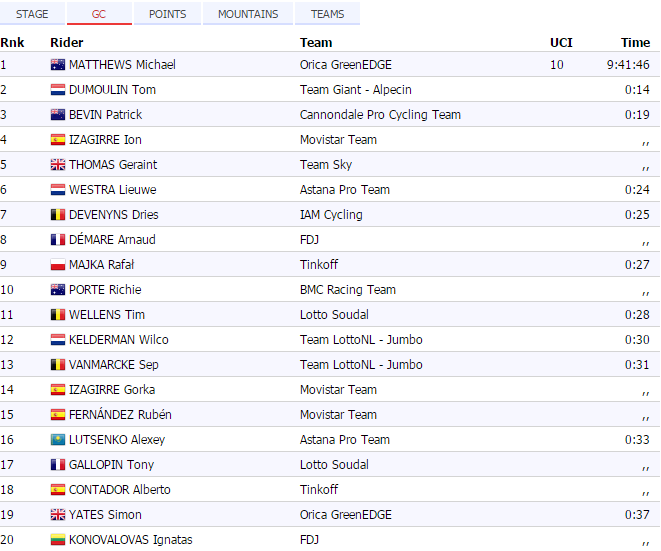
Task: Click the Australian flag beside MATTHEWS Michael
Action: [58, 65]
